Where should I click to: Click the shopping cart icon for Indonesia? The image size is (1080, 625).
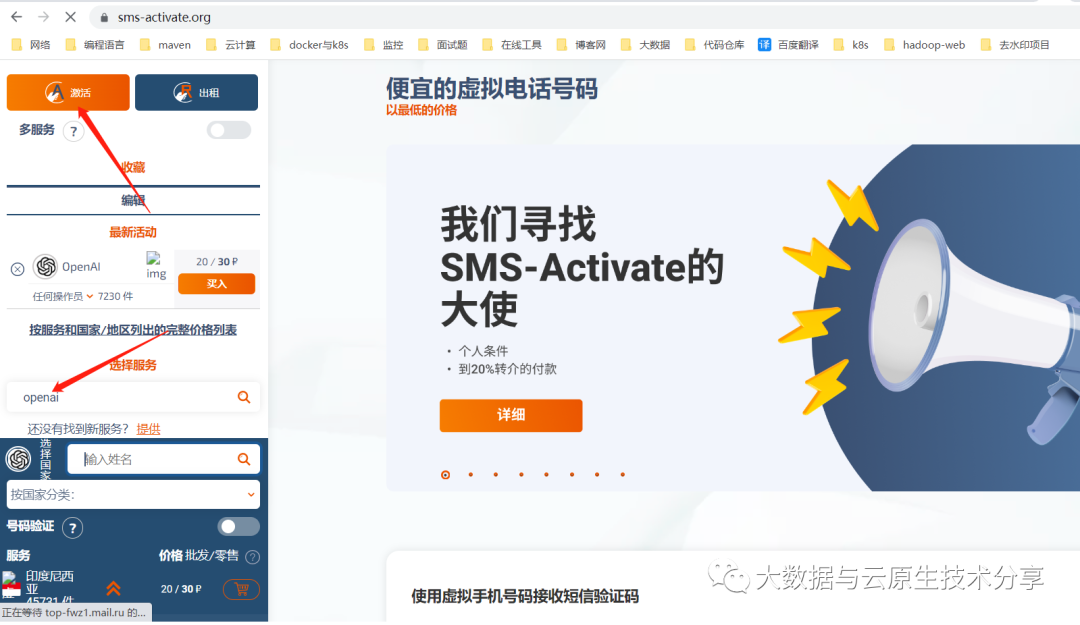(241, 589)
